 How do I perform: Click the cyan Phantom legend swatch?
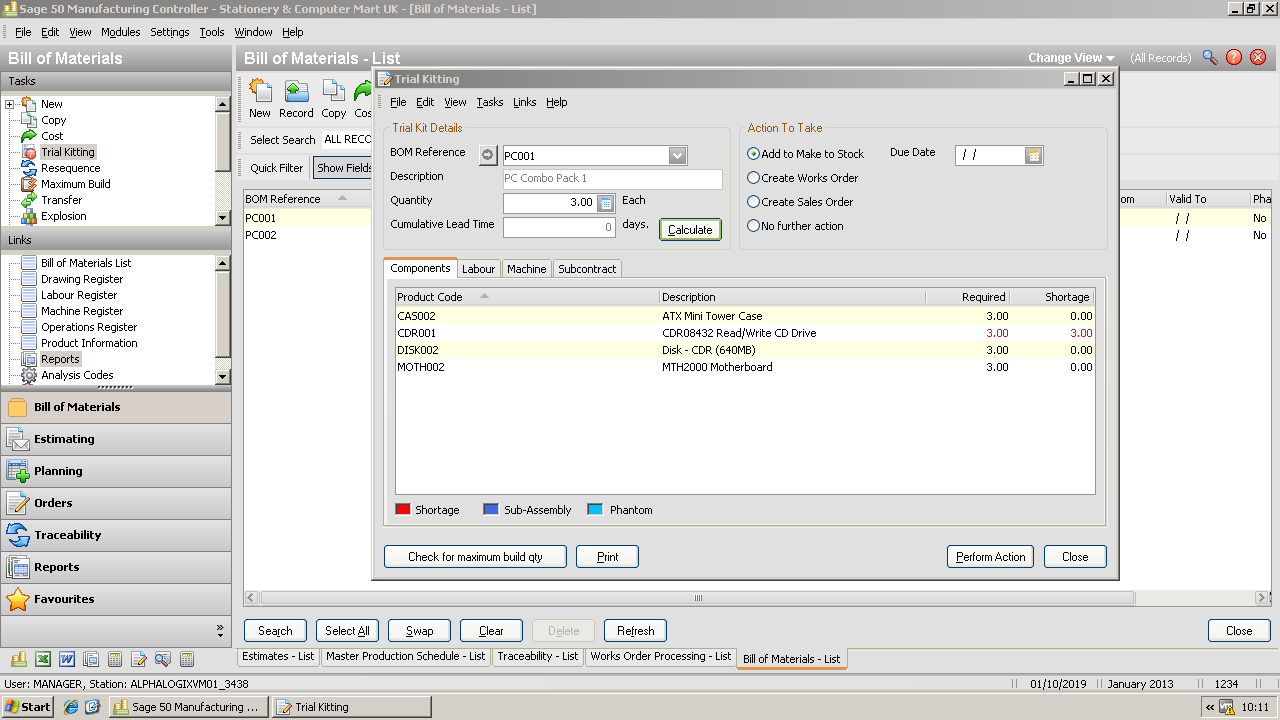click(x=595, y=509)
